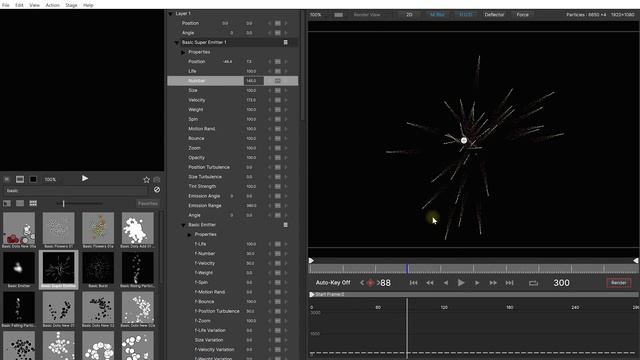Click the menu icon on Basic Emitter row
Viewport: 640px width, 360px height.
[285, 225]
